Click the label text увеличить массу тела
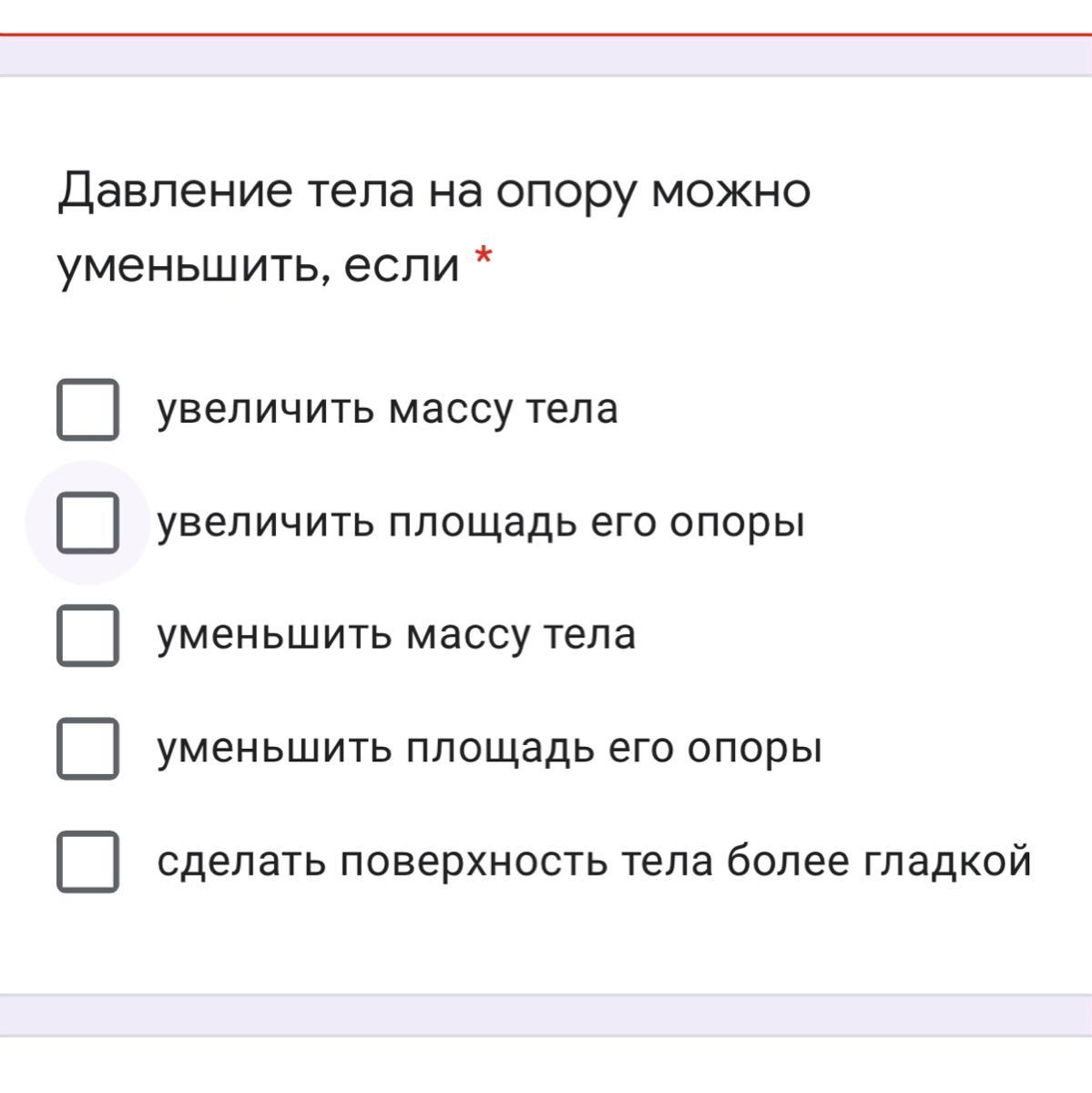The width and height of the screenshot is (1092, 1093). pos(387,410)
